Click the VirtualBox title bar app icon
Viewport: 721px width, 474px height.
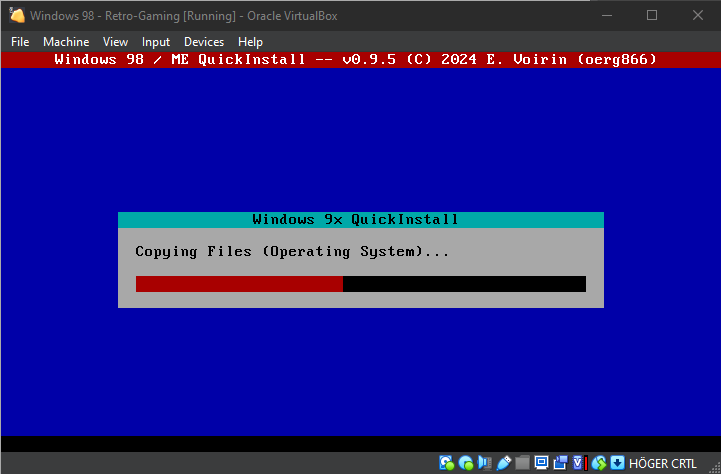17,15
